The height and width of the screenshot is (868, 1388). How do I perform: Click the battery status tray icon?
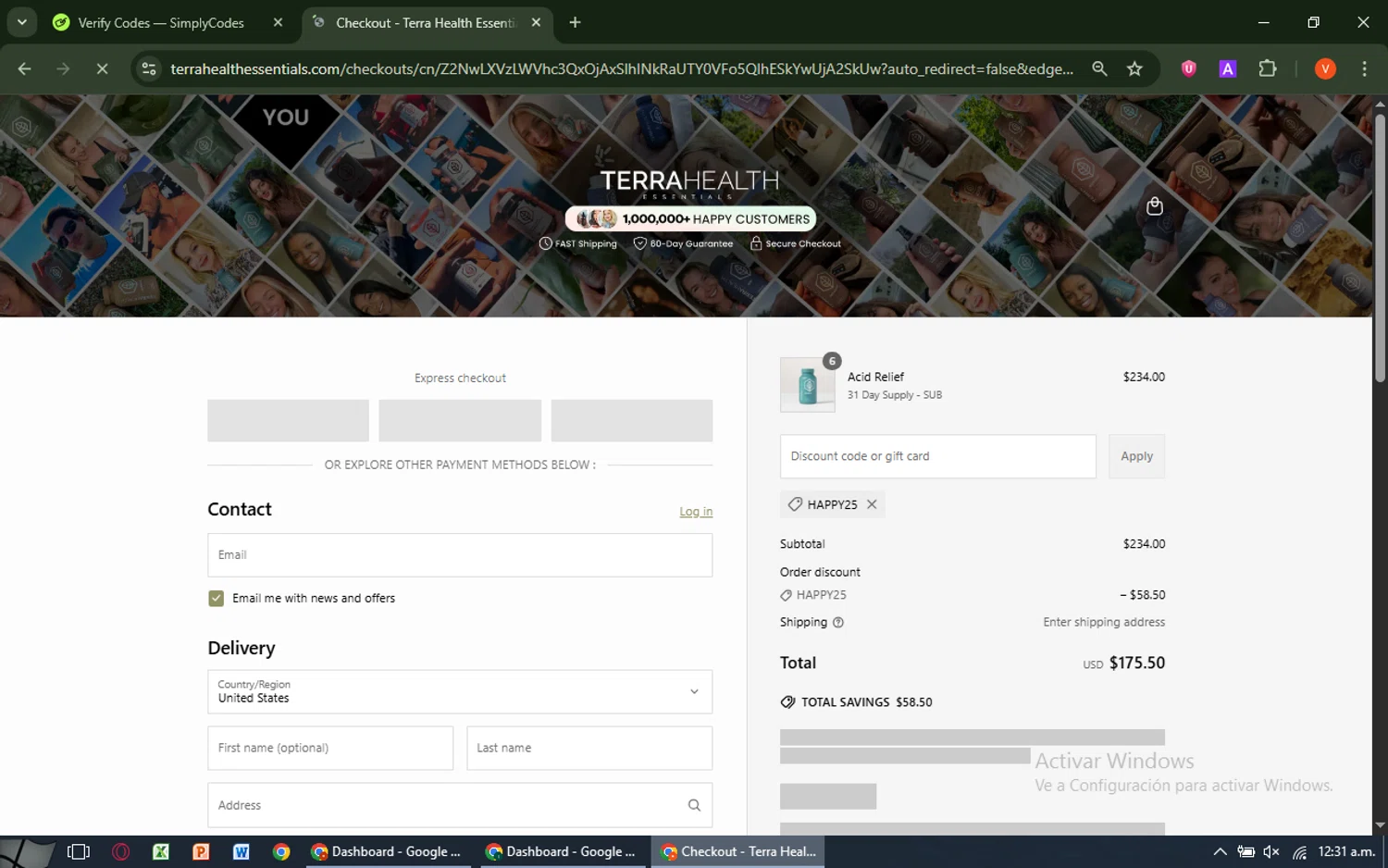pyautogui.click(x=1246, y=851)
